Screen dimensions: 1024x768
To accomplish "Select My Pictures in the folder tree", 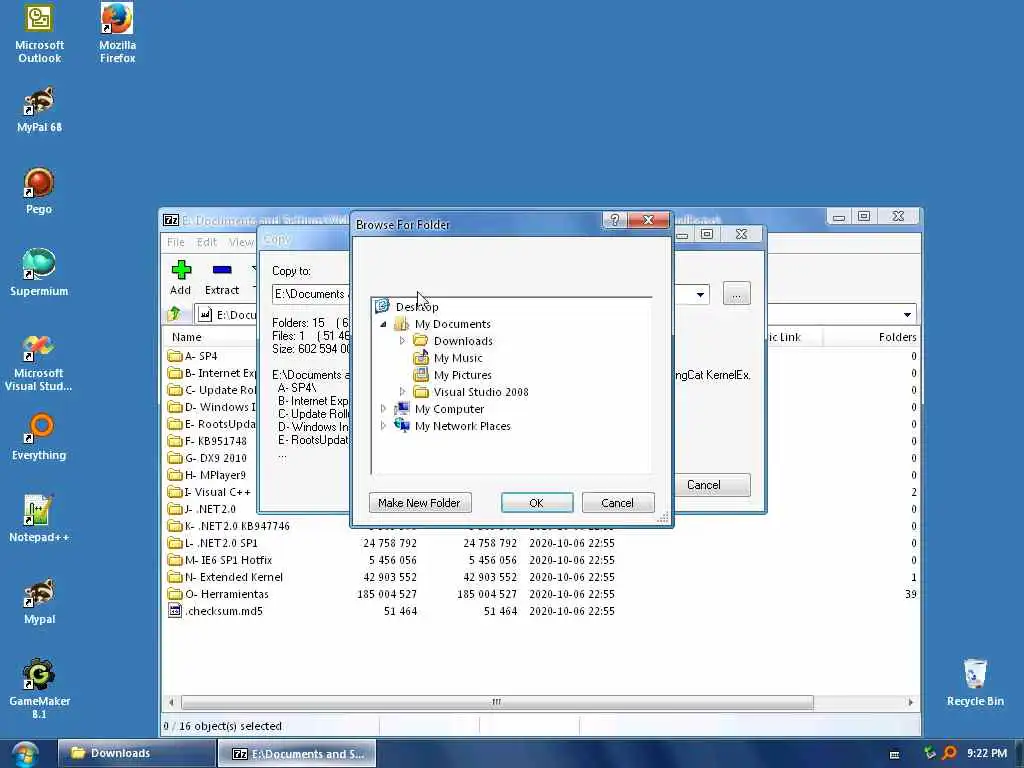I will pos(462,375).
